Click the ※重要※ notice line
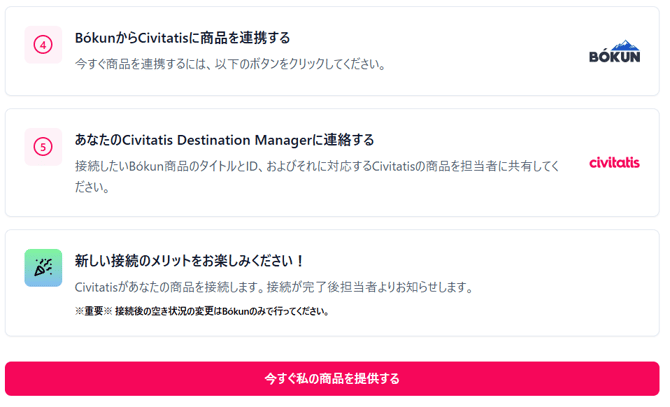Image resolution: width=670 pixels, height=407 pixels. pyautogui.click(x=201, y=311)
